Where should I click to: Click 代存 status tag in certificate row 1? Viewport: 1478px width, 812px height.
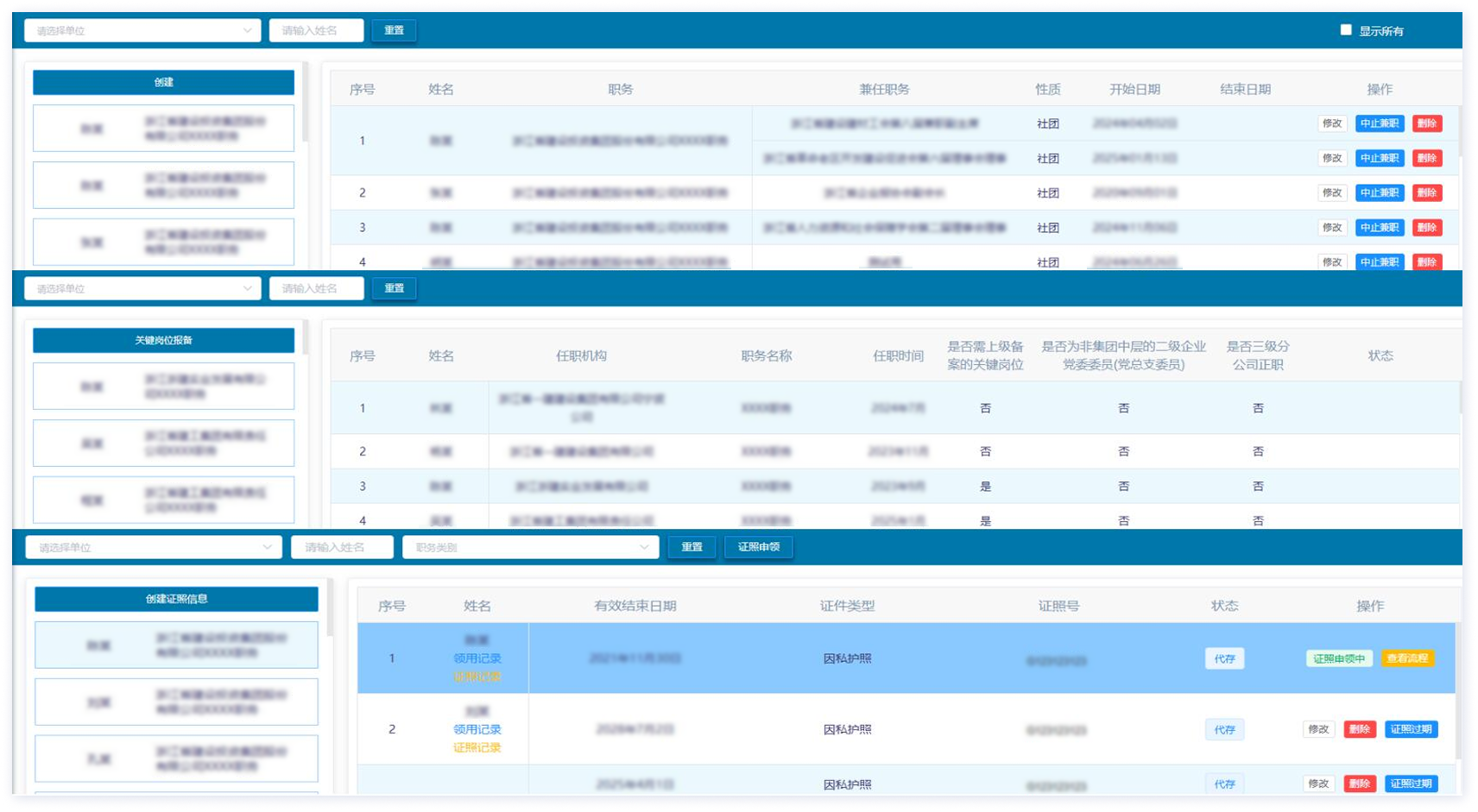[1224, 658]
